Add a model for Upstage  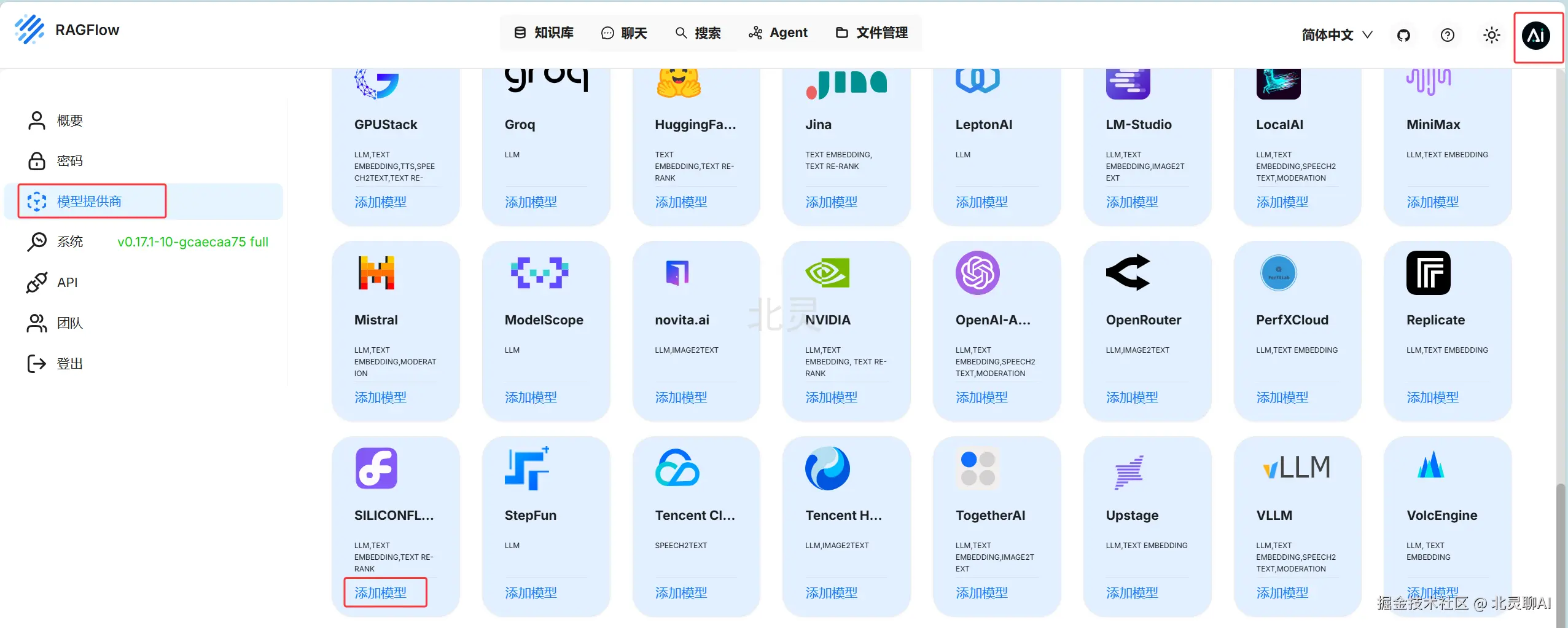point(1133,593)
